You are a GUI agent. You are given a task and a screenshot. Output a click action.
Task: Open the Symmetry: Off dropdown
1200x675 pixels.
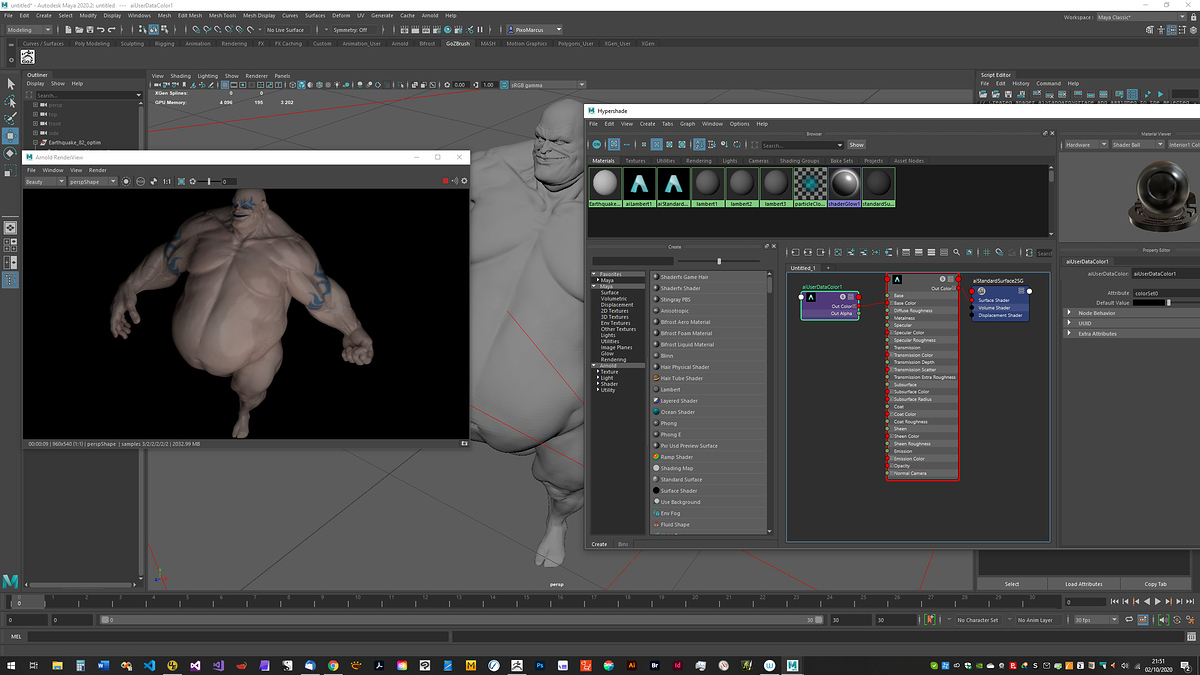[354, 29]
